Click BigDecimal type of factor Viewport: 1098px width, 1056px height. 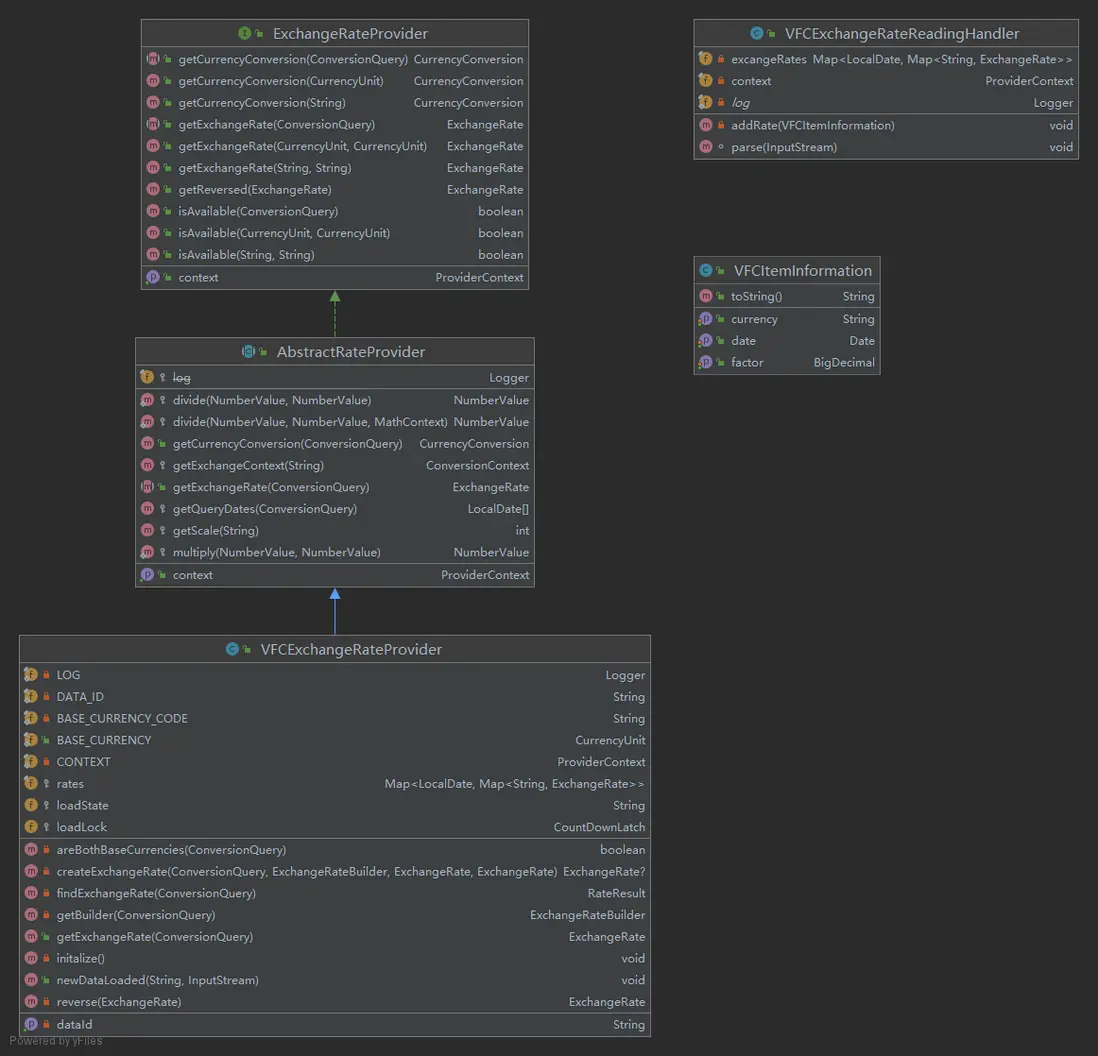click(844, 362)
